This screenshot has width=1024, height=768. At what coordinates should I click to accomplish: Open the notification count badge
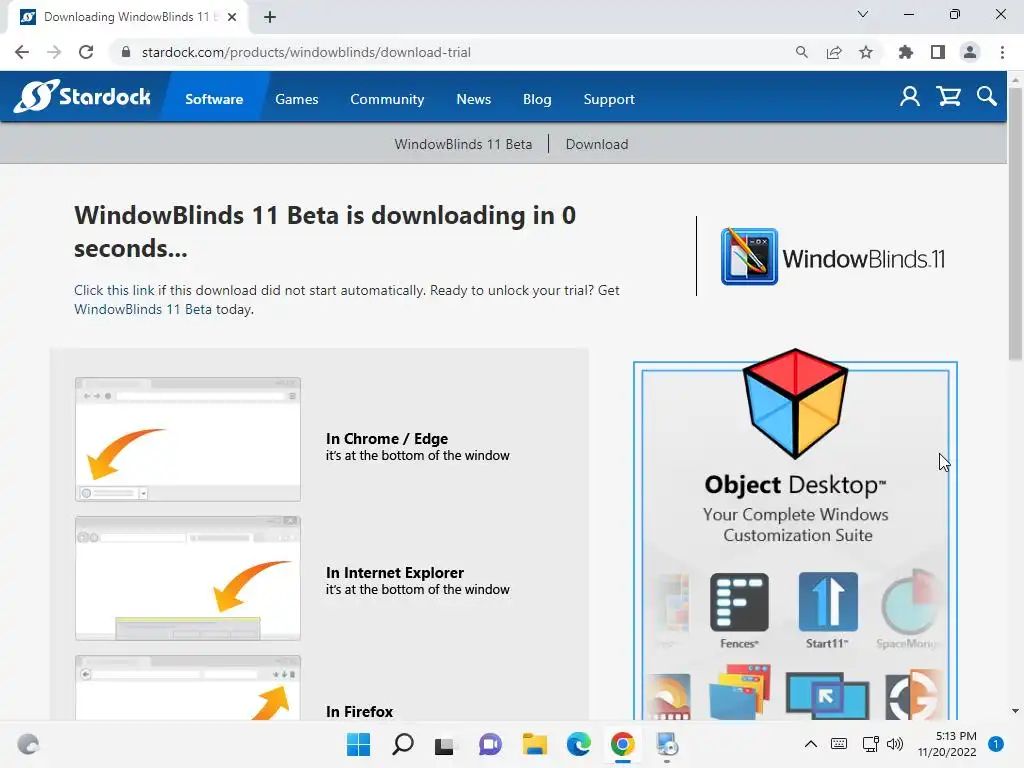click(996, 744)
